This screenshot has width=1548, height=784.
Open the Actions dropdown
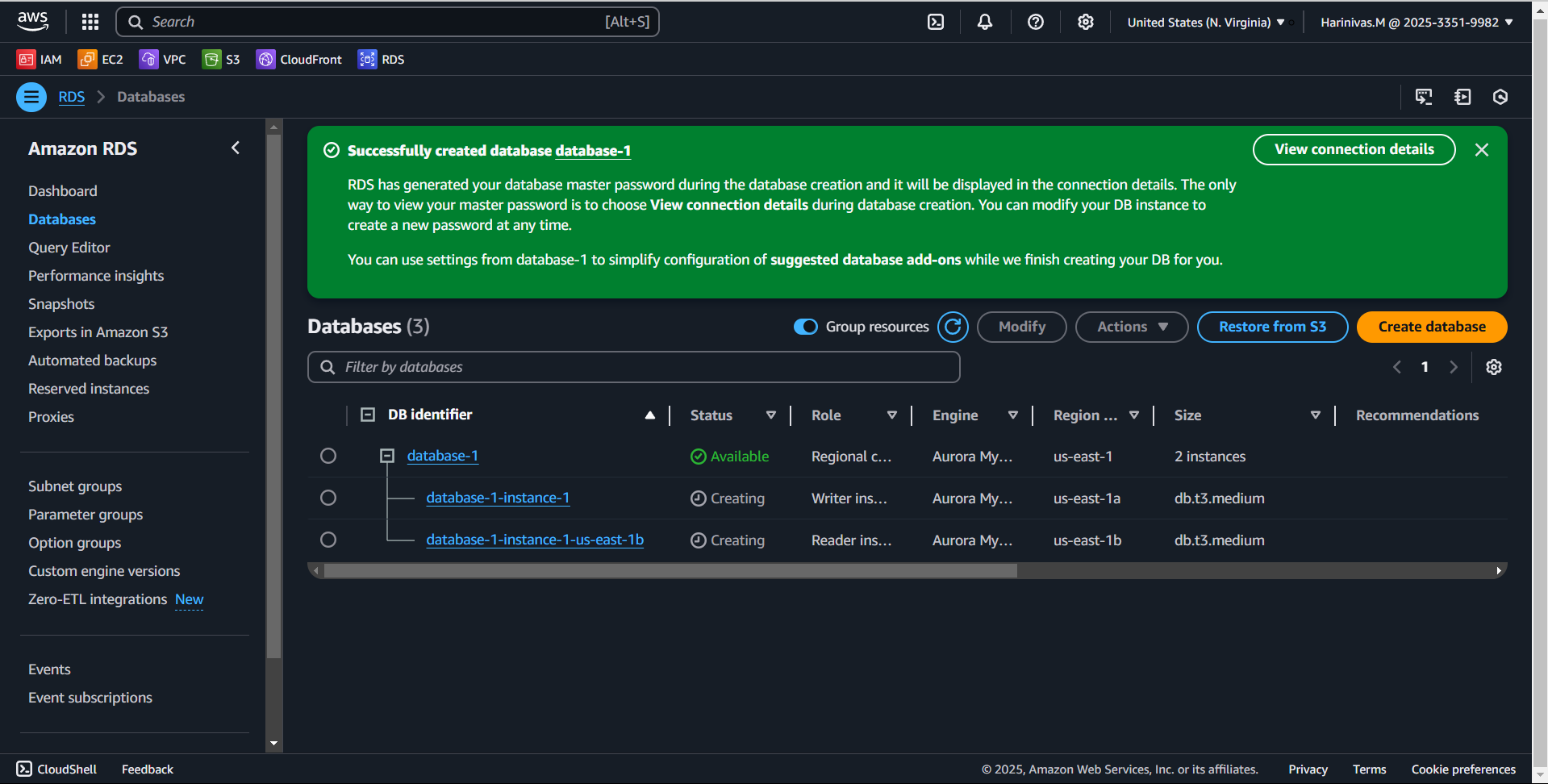point(1132,327)
